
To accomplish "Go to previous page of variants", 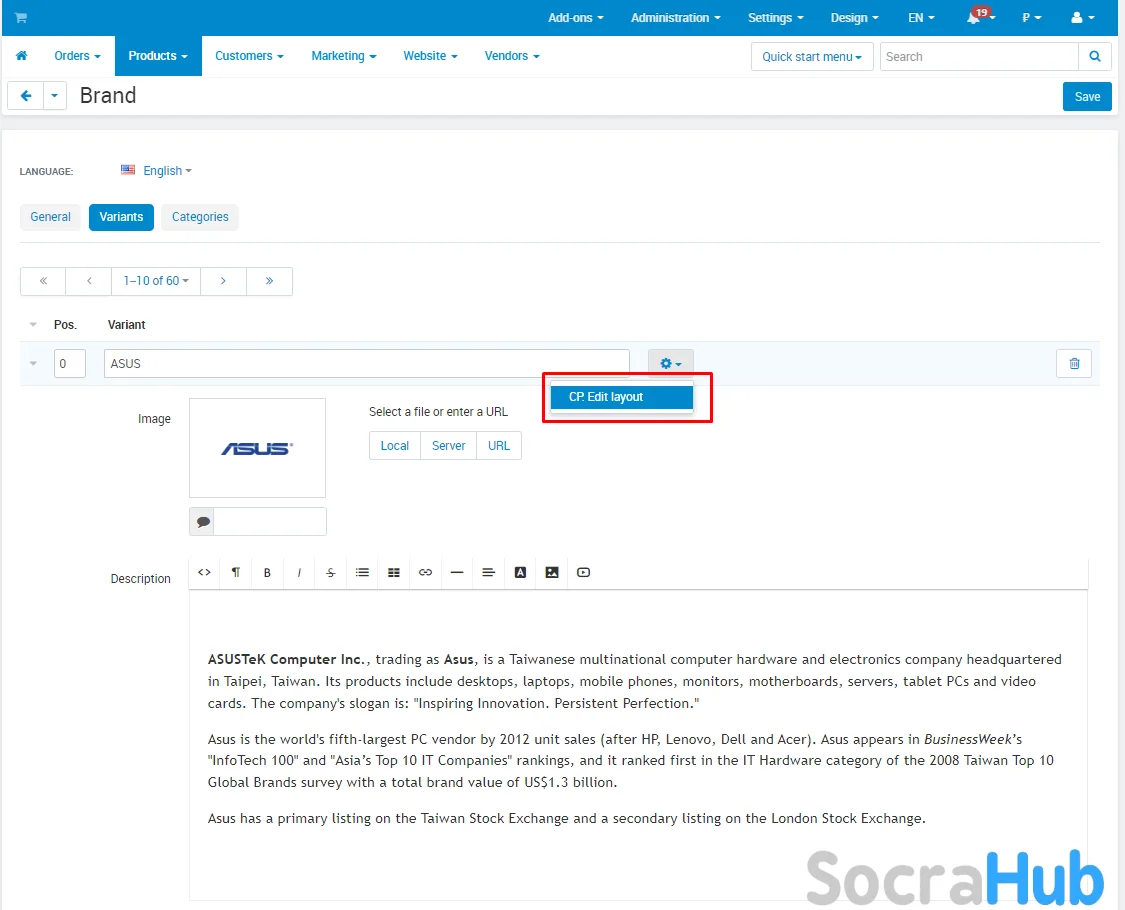I will tap(89, 281).
